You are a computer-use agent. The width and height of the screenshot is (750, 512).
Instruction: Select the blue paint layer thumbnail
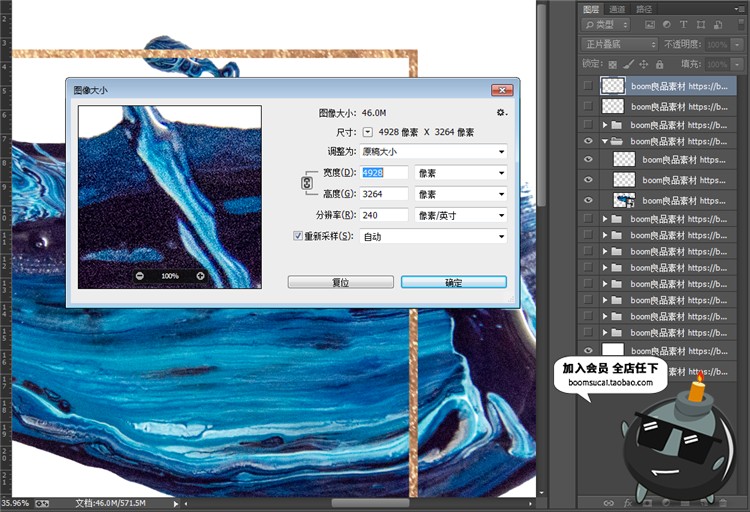tap(624, 200)
